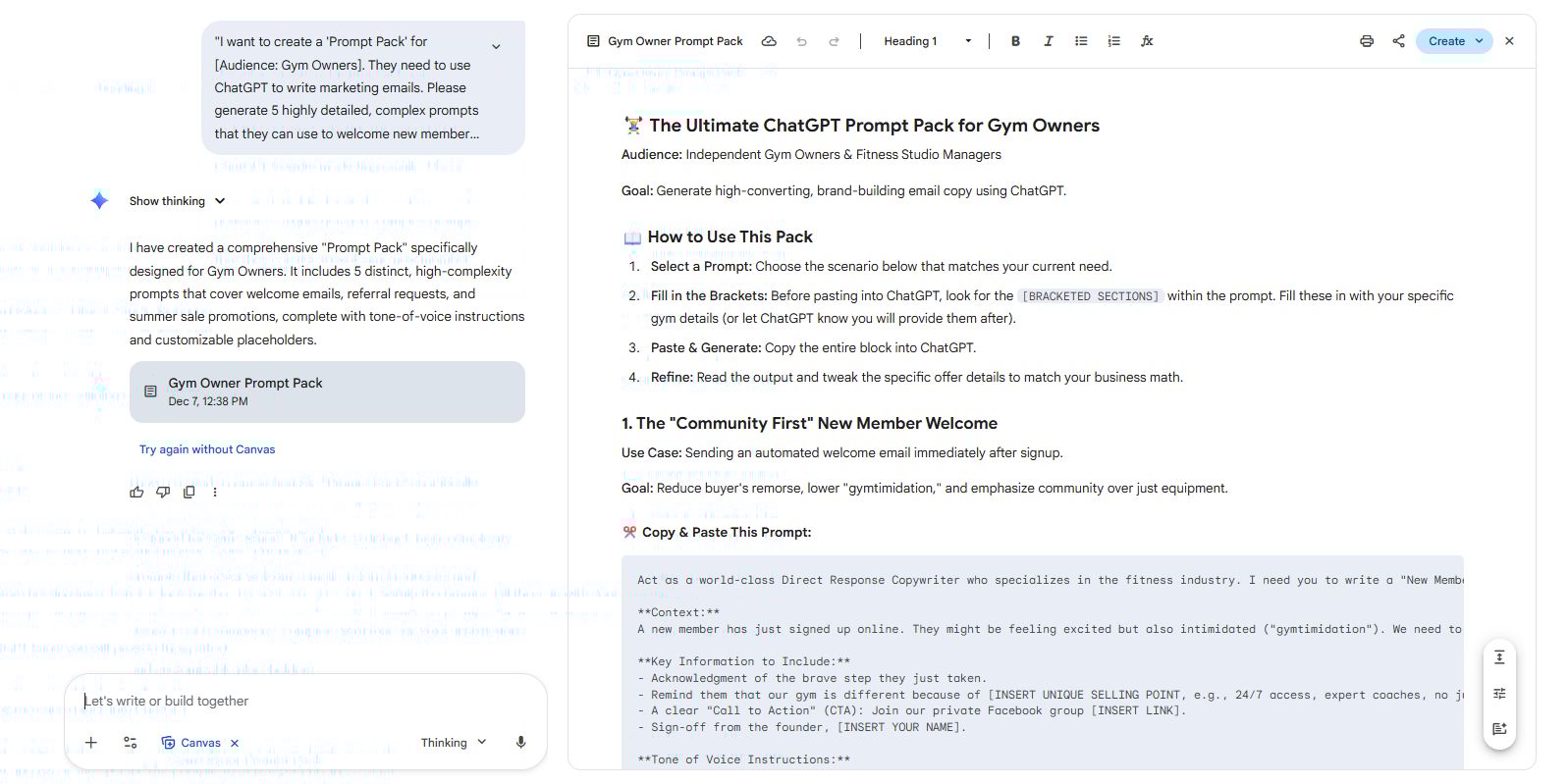Open the Heading 1 text style dropdown

pos(927,41)
